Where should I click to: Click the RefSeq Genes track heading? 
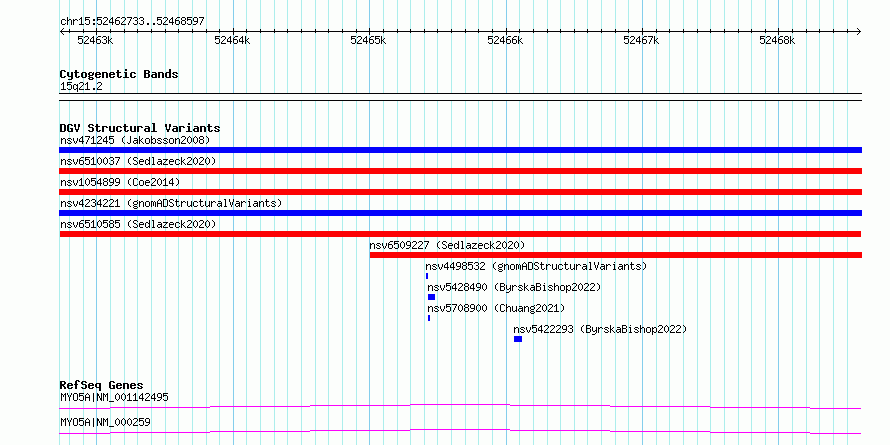(101, 385)
